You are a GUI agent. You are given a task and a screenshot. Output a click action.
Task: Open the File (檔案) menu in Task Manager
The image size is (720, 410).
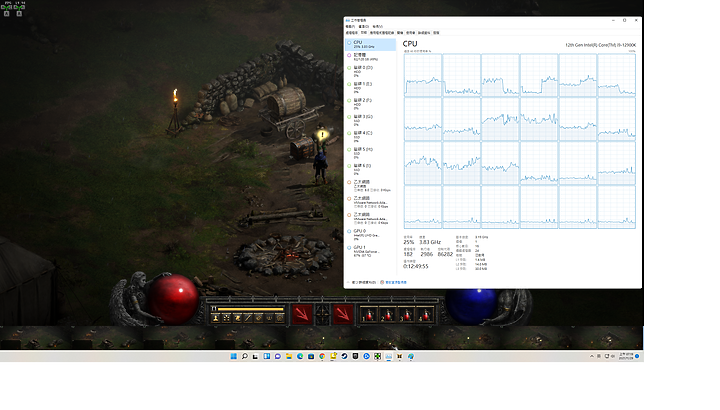pos(350,27)
